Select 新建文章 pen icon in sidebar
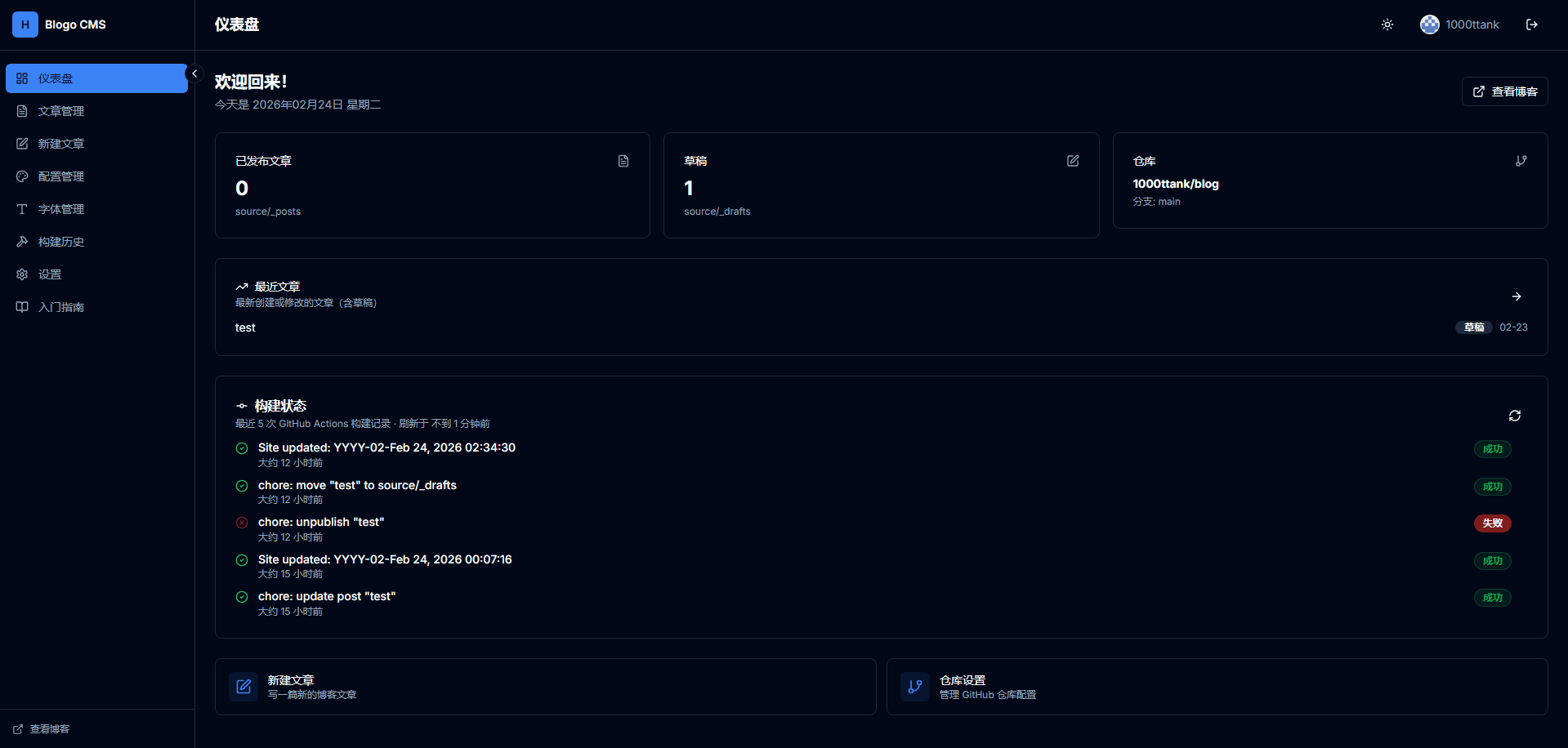1568x748 pixels. [x=22, y=143]
